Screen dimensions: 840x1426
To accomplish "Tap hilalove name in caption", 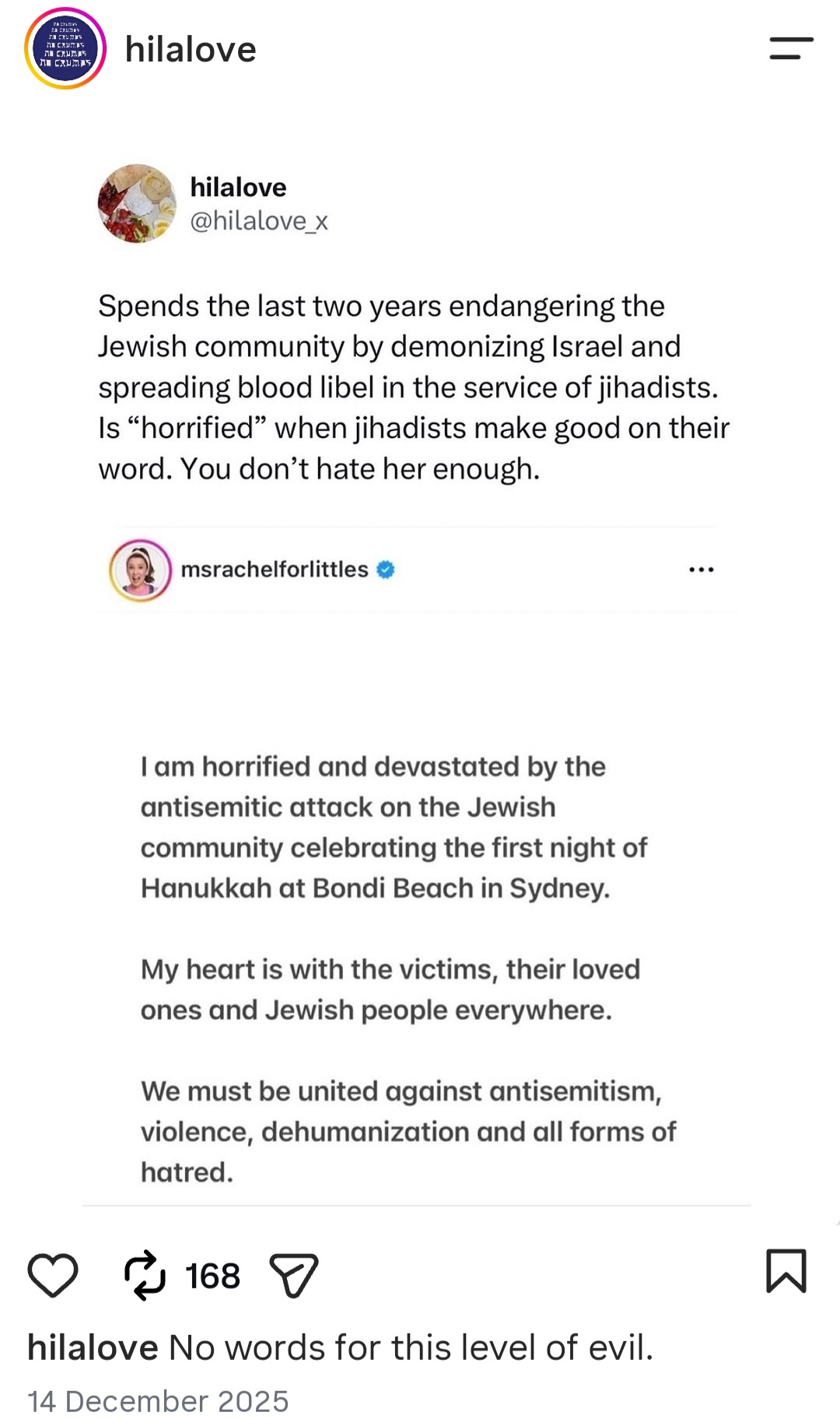I will [x=93, y=1347].
